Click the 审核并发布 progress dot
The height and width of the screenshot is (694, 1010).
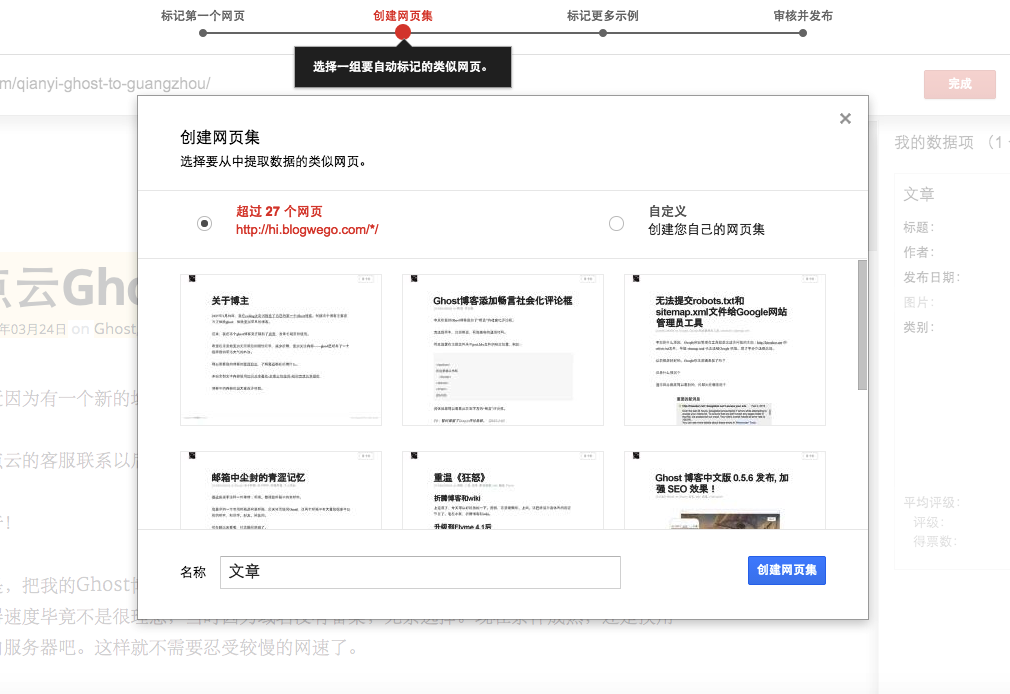[803, 33]
